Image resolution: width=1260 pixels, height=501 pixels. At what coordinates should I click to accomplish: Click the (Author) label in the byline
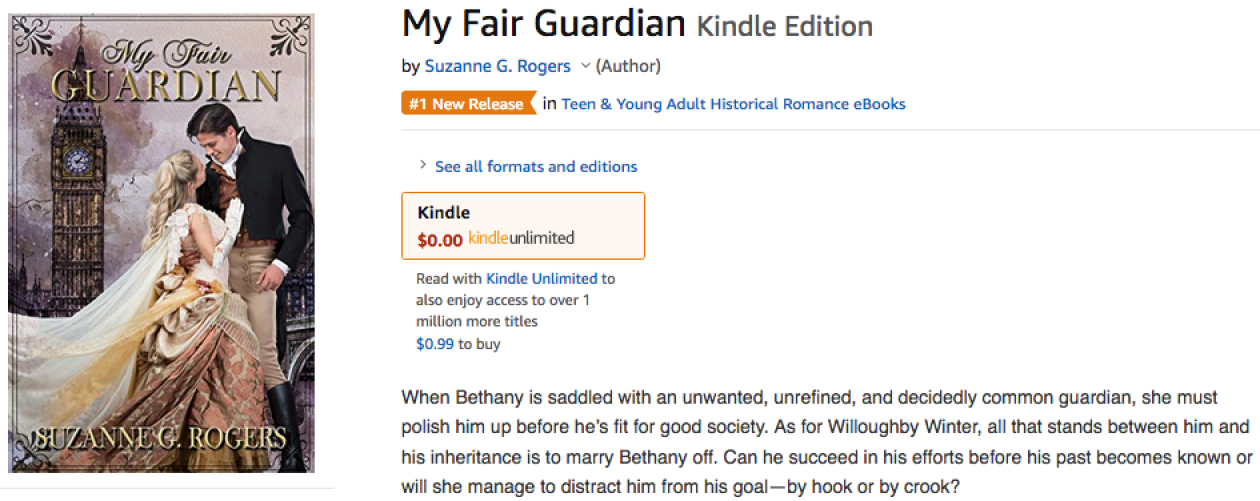628,66
